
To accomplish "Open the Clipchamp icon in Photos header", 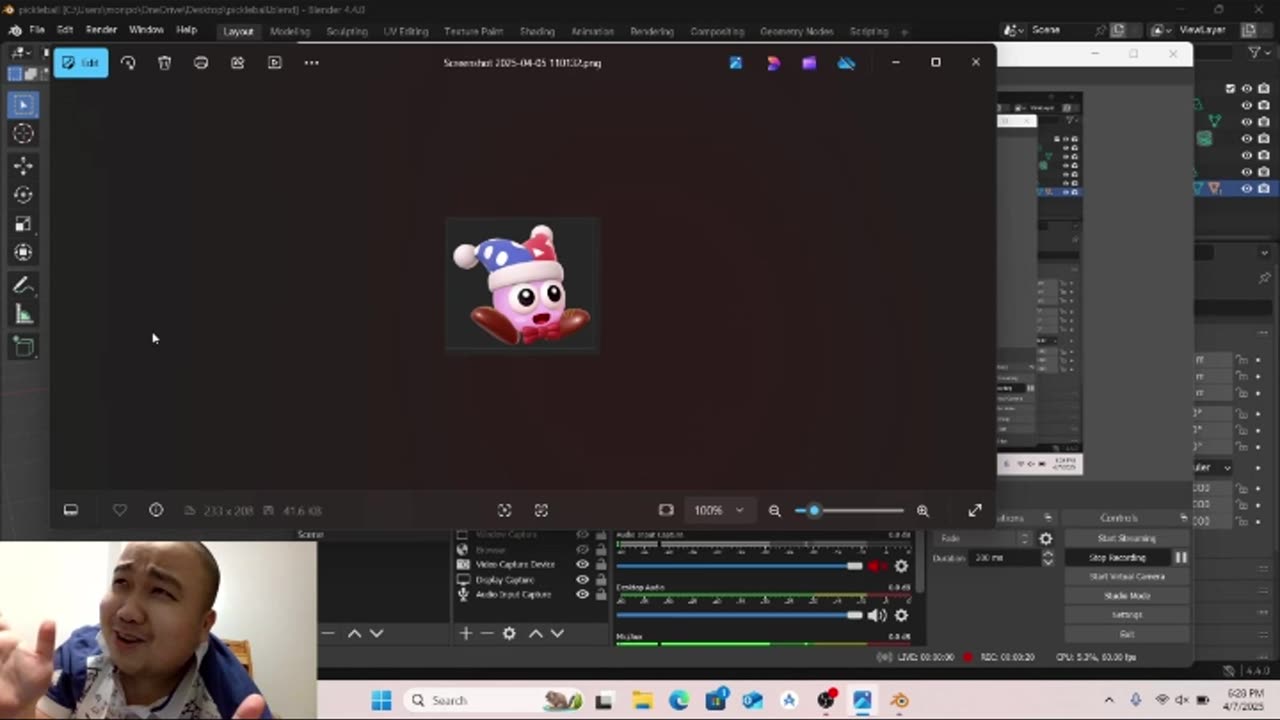I will click(x=809, y=63).
